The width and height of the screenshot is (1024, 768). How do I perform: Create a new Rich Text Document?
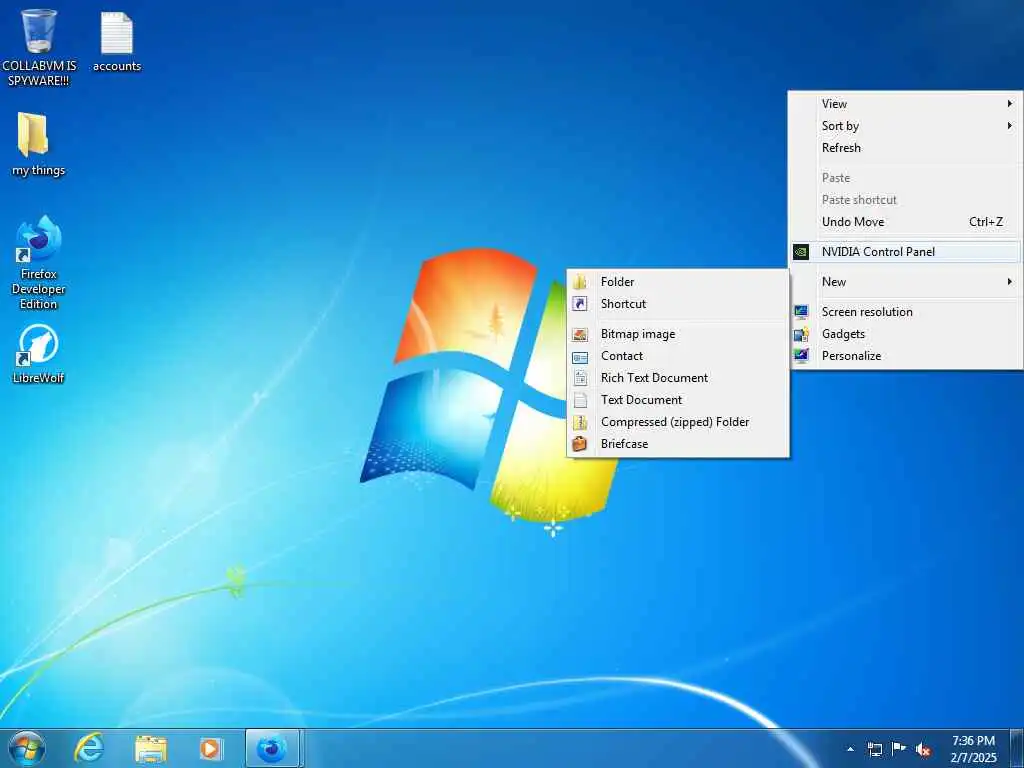(x=678, y=378)
